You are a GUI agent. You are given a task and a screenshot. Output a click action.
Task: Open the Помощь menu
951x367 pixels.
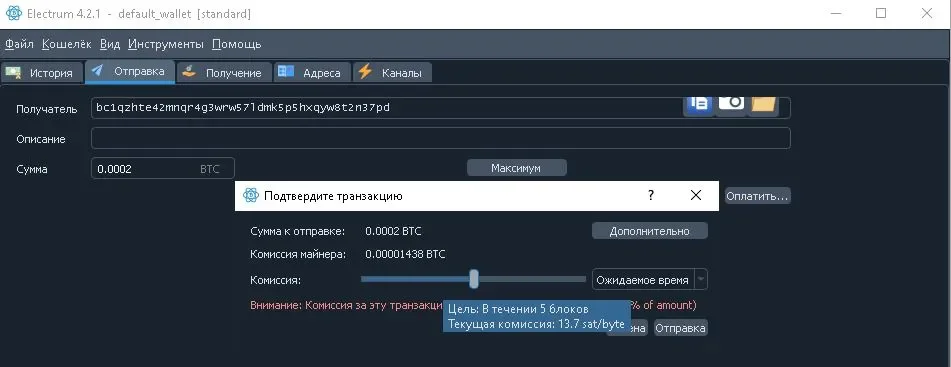(237, 44)
